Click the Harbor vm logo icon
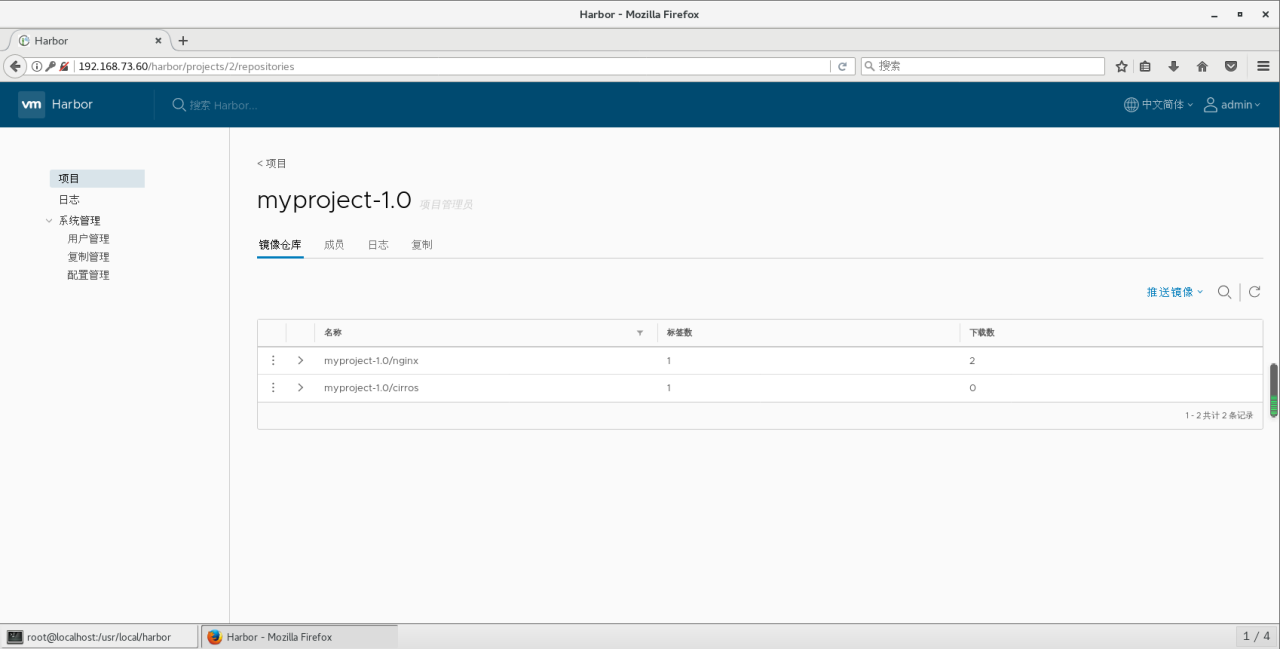Screen dimensions: 1280x649 [x=30, y=104]
